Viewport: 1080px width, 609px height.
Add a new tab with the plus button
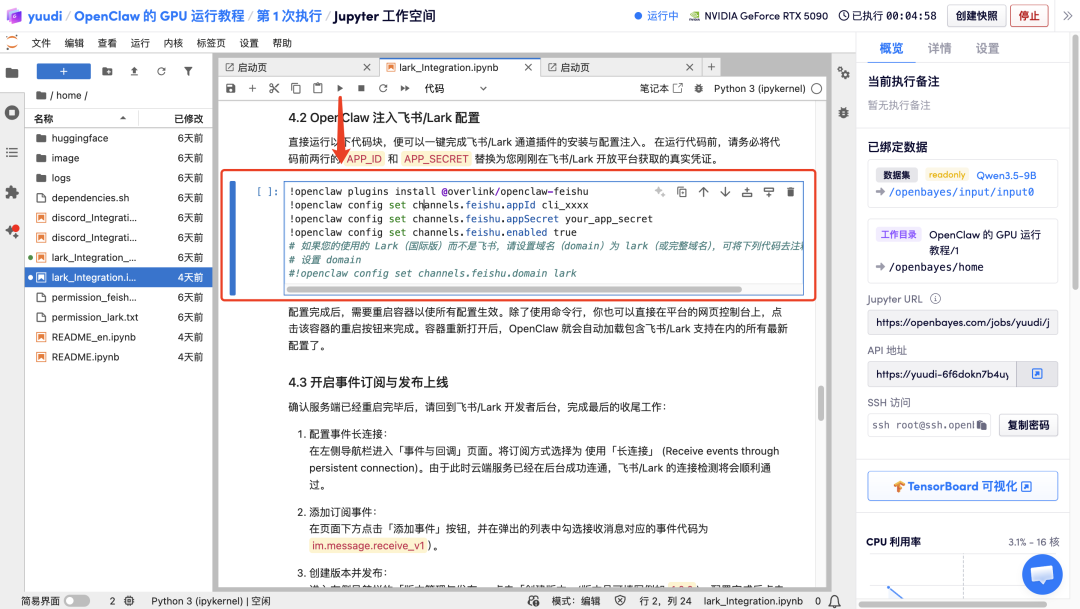coord(712,67)
